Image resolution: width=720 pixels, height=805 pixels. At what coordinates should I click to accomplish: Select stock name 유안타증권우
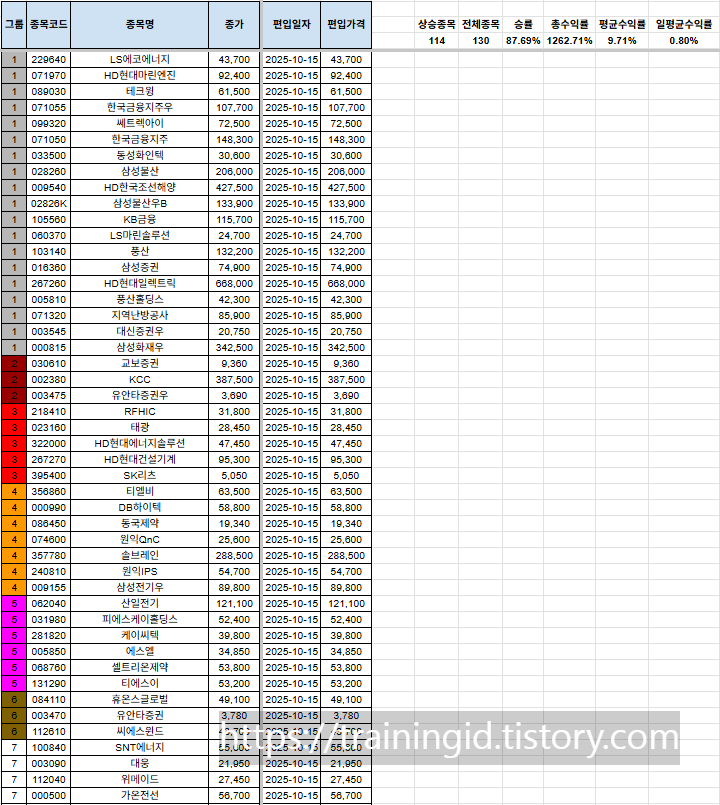point(140,395)
